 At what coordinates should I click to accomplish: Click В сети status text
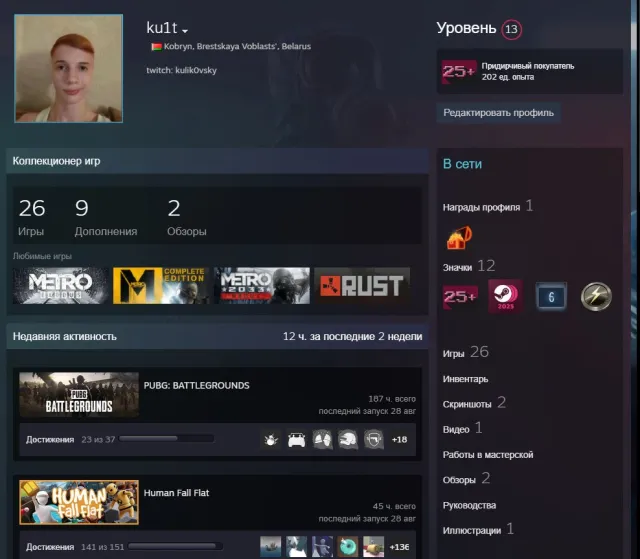coord(462,164)
